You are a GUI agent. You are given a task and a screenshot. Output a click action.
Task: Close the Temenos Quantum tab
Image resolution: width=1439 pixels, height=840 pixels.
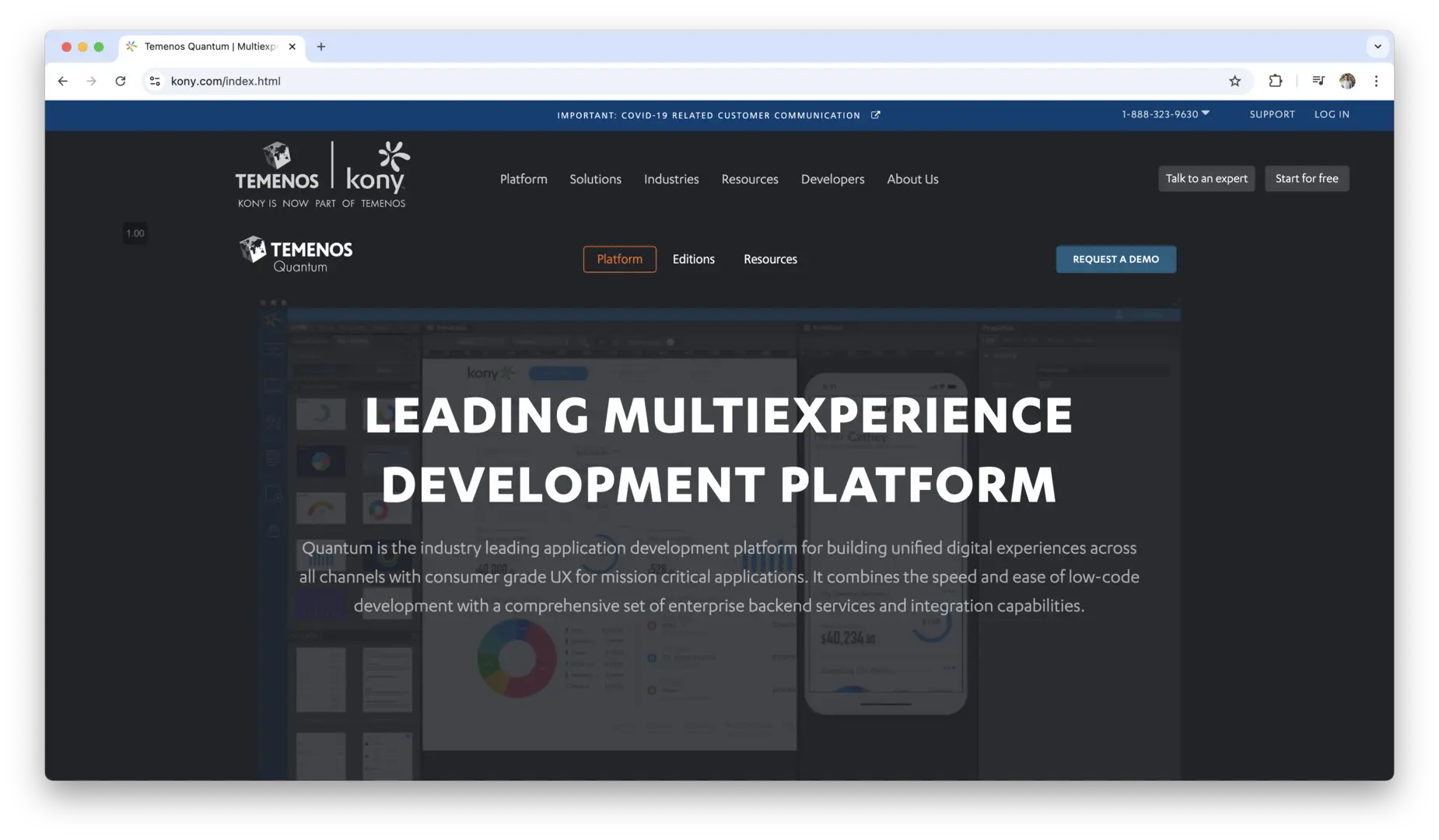pyautogui.click(x=292, y=47)
